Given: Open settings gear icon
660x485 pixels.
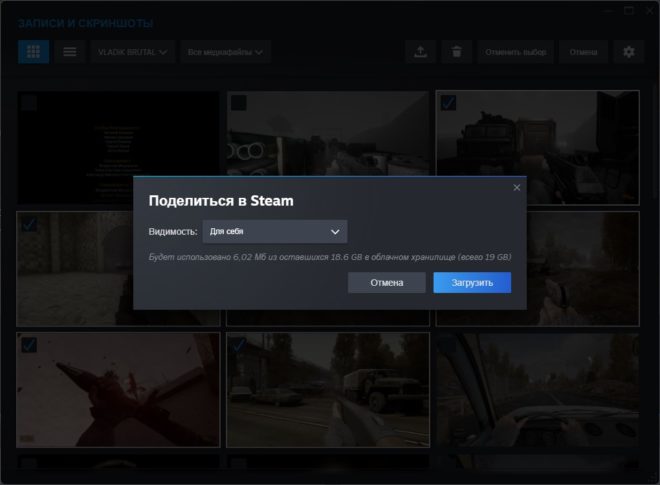Looking at the screenshot, I should point(628,52).
